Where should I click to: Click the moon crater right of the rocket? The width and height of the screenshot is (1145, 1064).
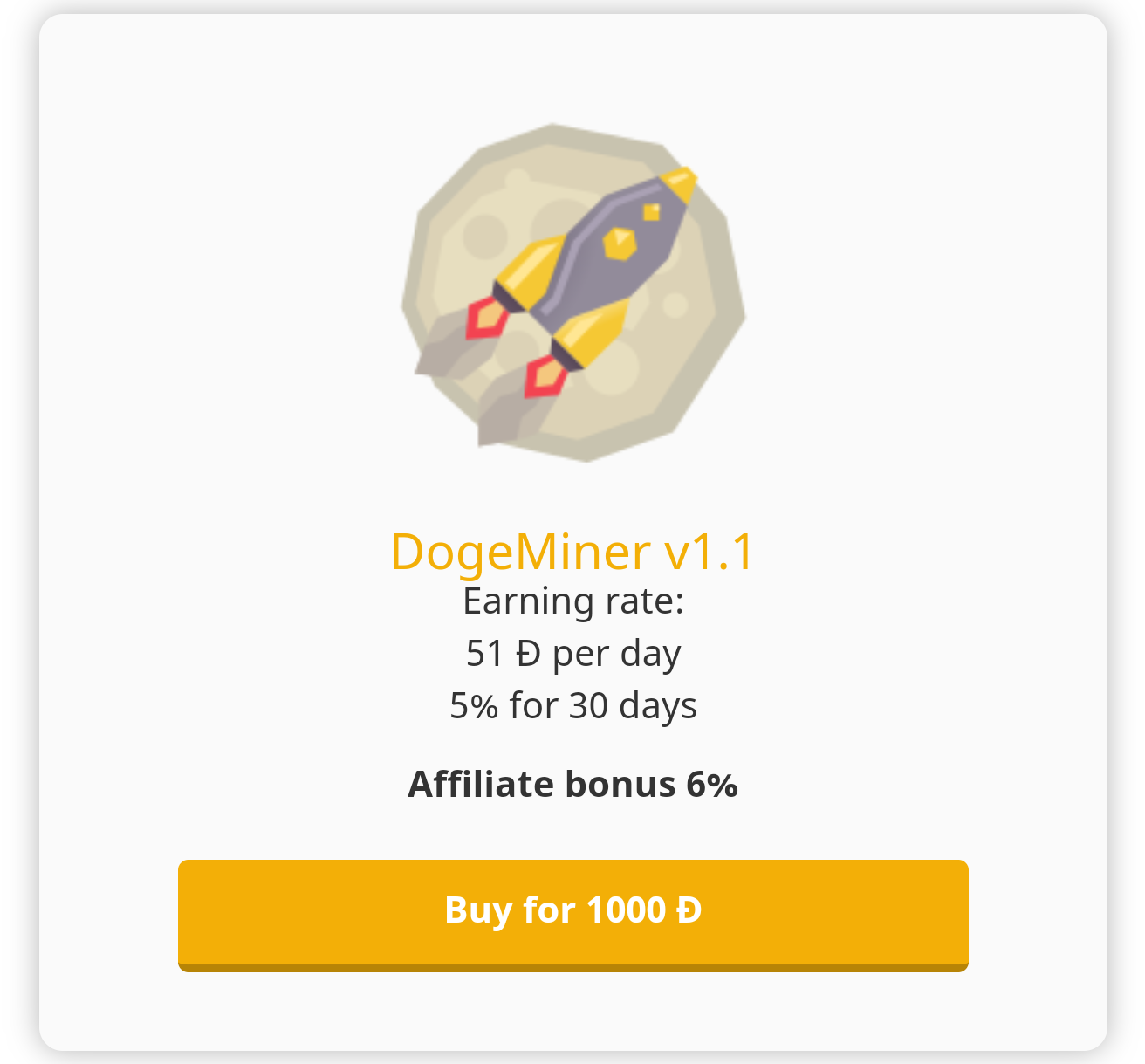point(675,305)
